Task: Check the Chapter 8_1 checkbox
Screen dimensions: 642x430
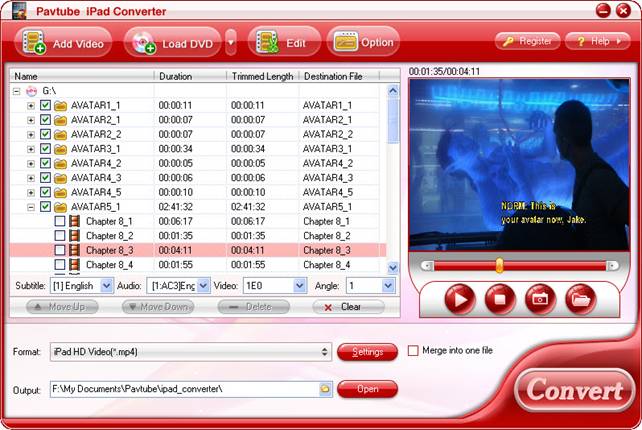Action: click(60, 221)
